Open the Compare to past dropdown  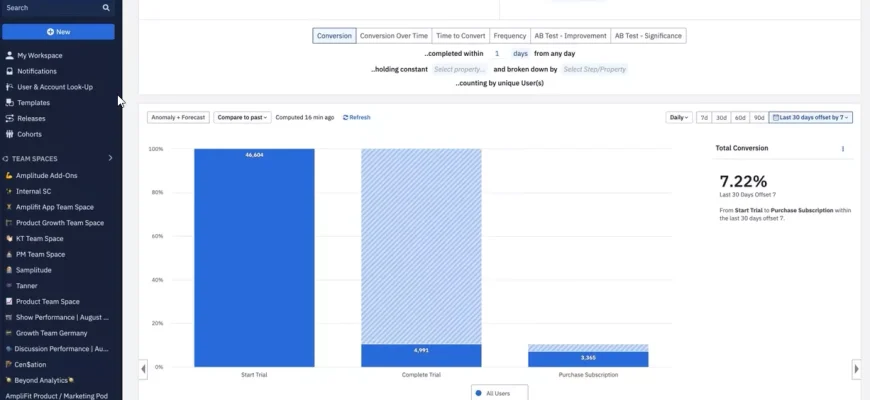point(242,117)
